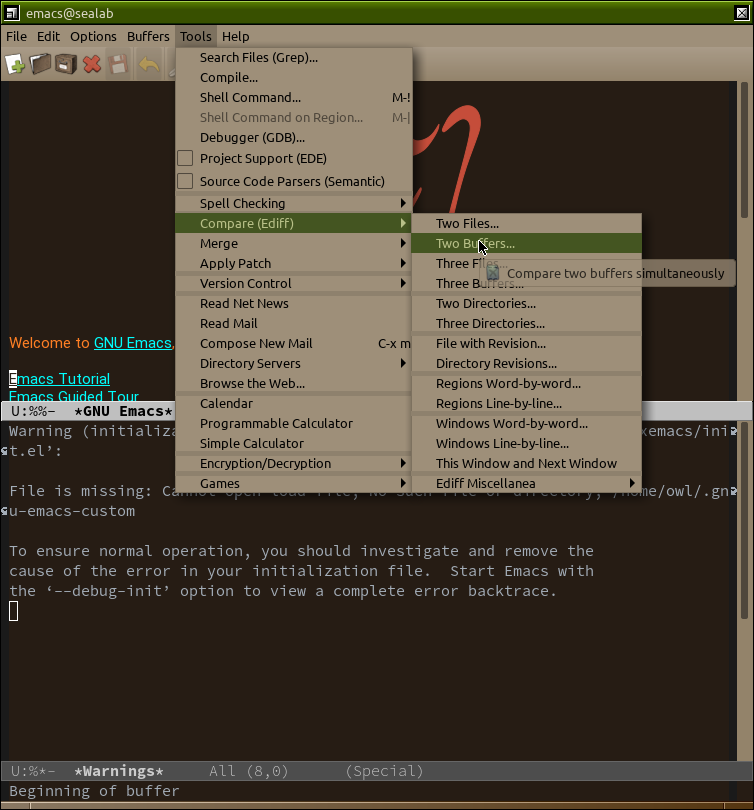
Task: Open the Emacs Tutorial link
Action: pos(59,379)
